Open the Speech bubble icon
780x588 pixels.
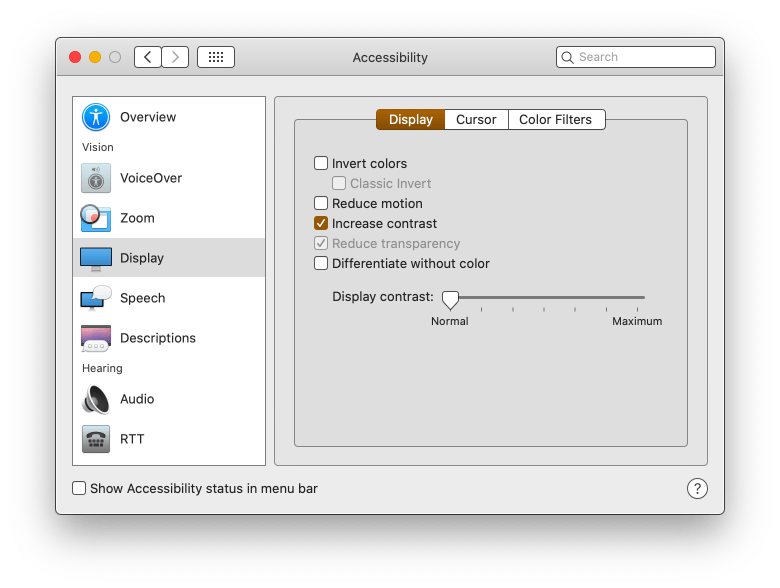coord(96,298)
